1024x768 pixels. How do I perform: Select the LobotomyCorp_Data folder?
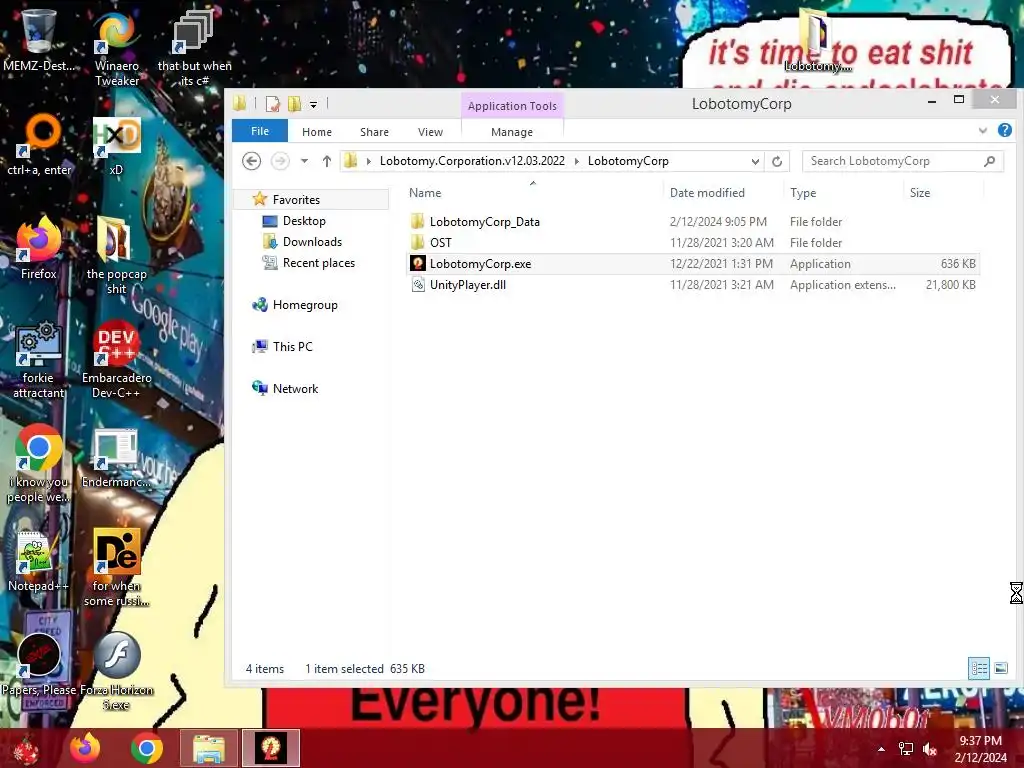[692, 222]
